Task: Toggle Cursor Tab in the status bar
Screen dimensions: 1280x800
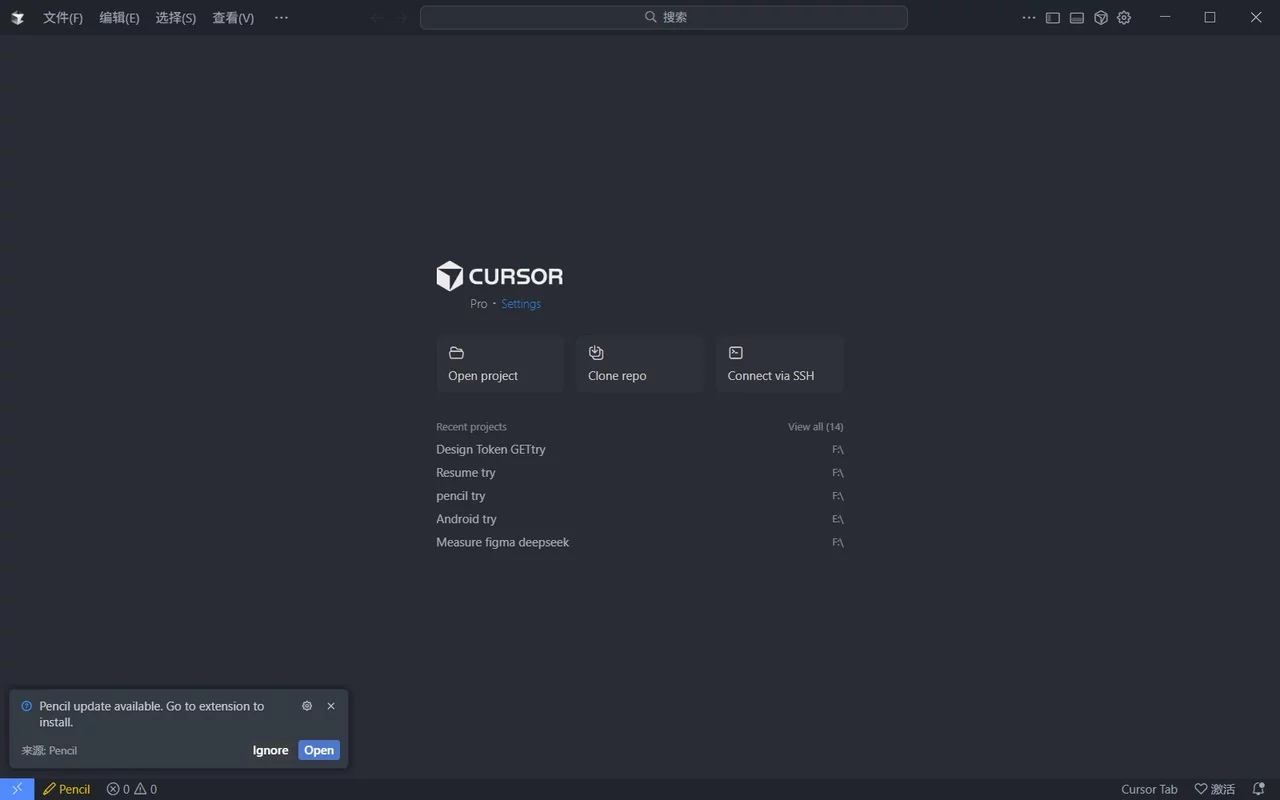Action: 1149,789
